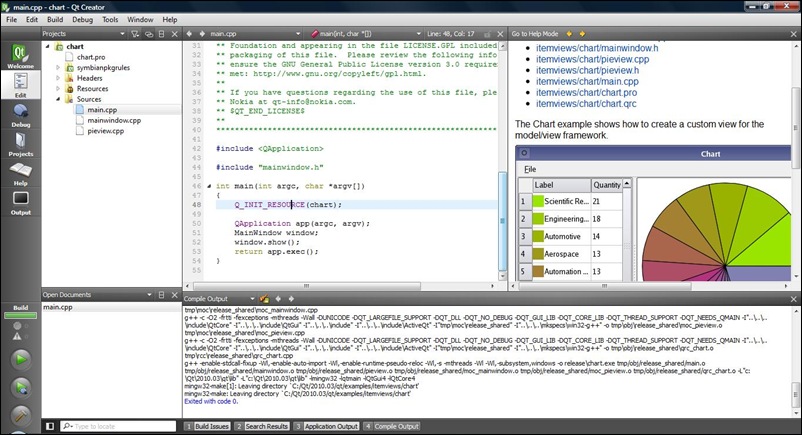Expand the Headers folder in project tree

(58, 78)
